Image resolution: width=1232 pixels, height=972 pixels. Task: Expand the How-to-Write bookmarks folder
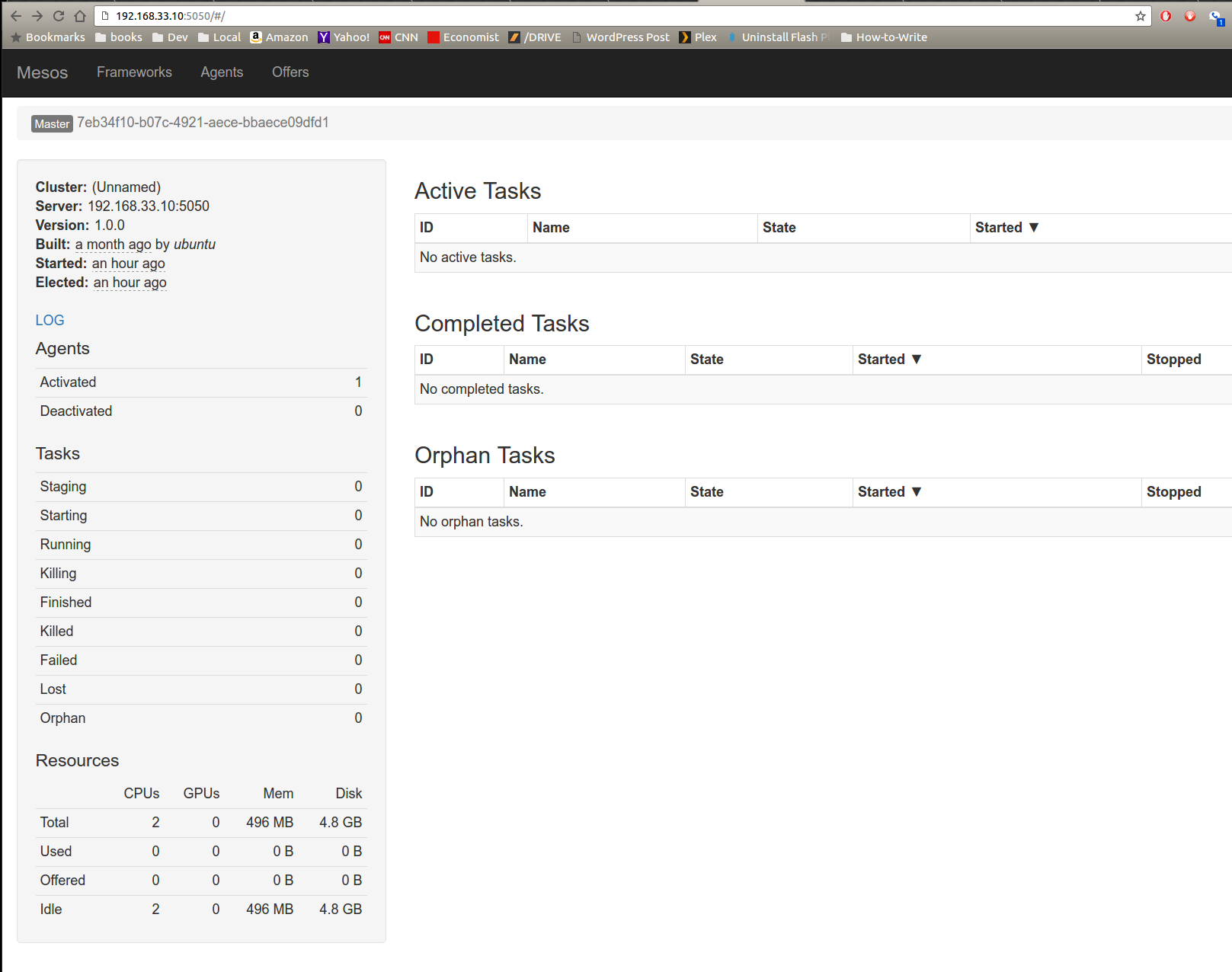pos(884,37)
